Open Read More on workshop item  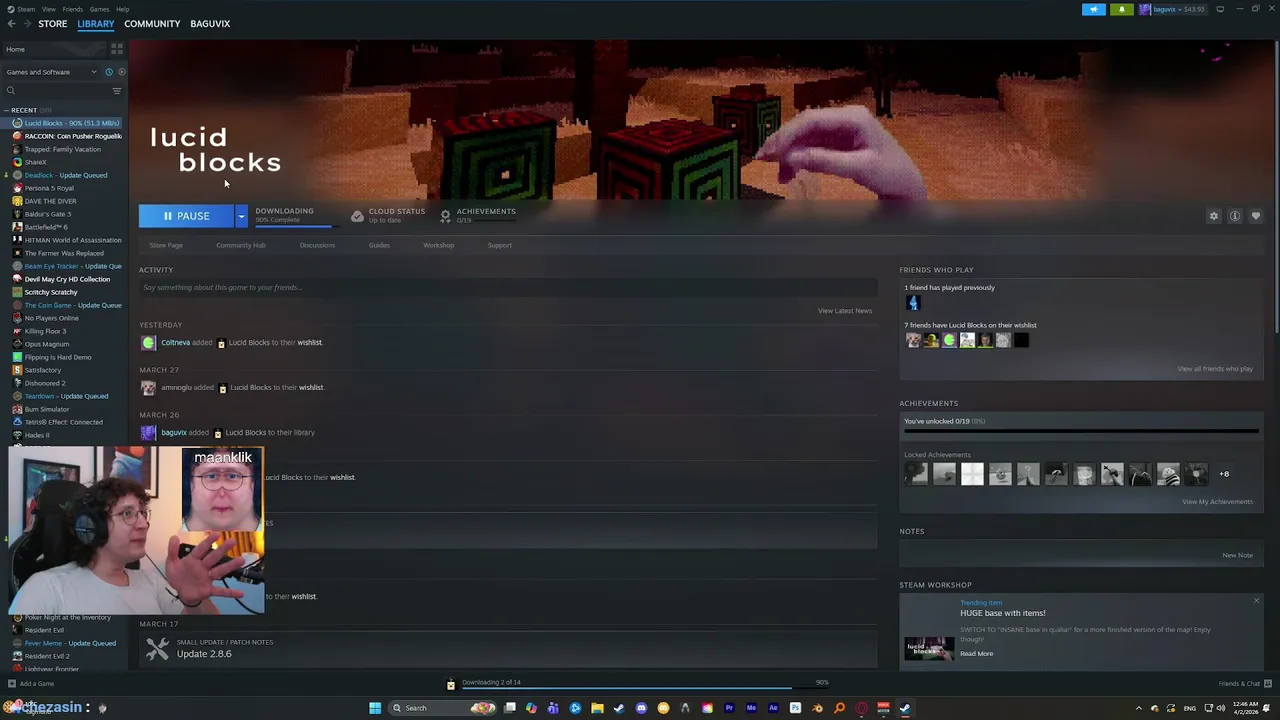pyautogui.click(x=977, y=654)
